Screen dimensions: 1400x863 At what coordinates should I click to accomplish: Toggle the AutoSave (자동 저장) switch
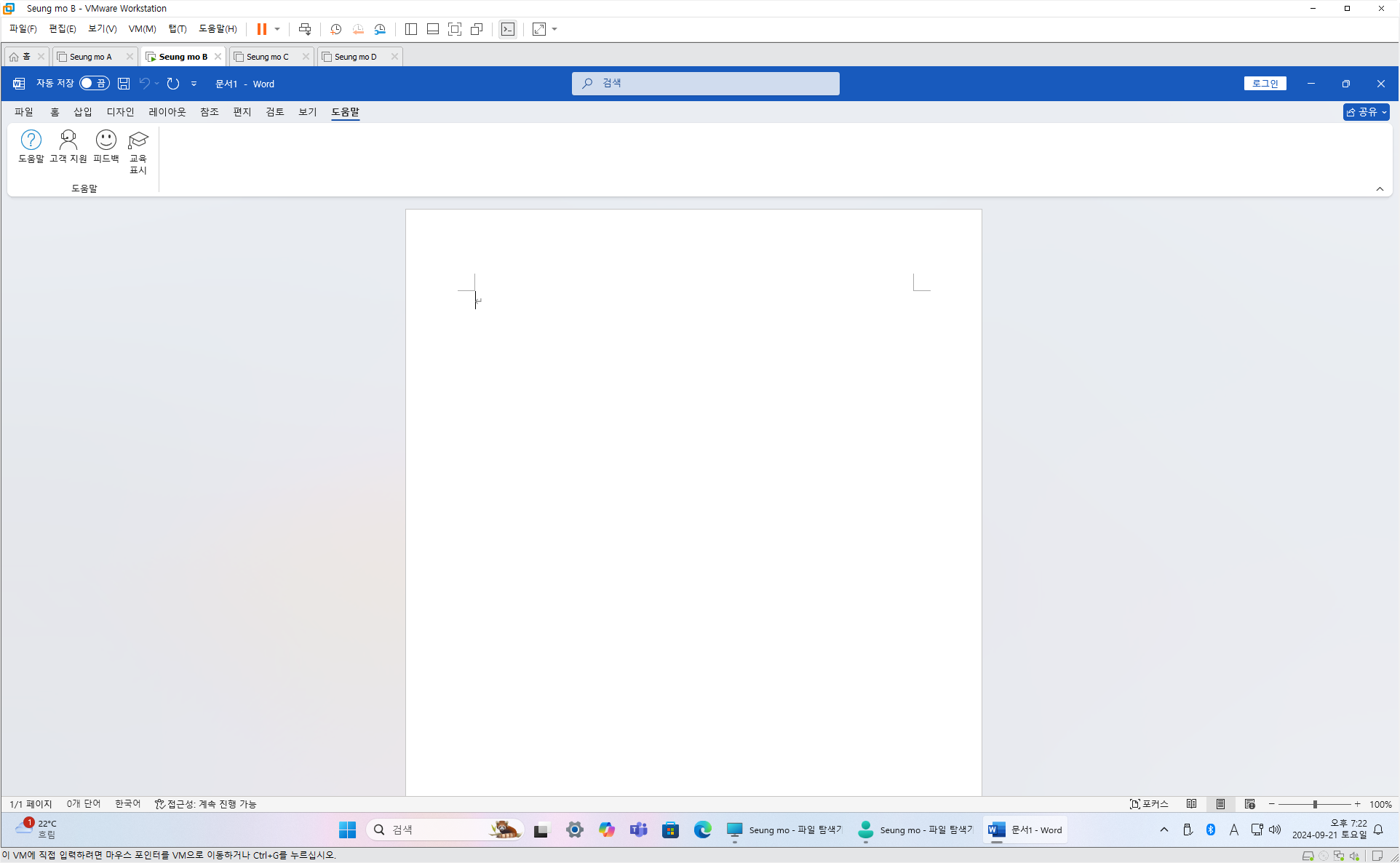click(x=95, y=84)
